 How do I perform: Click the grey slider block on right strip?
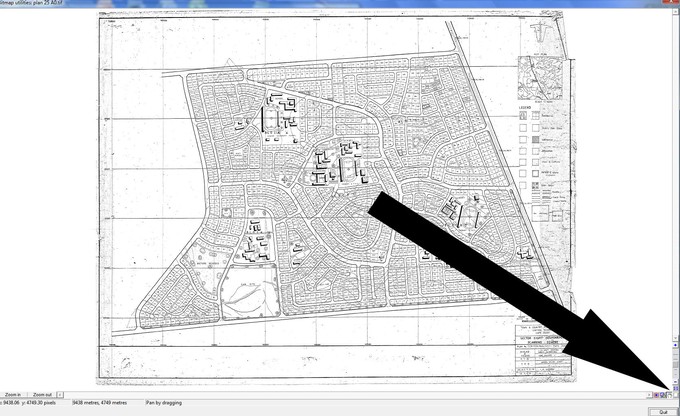pos(675,365)
